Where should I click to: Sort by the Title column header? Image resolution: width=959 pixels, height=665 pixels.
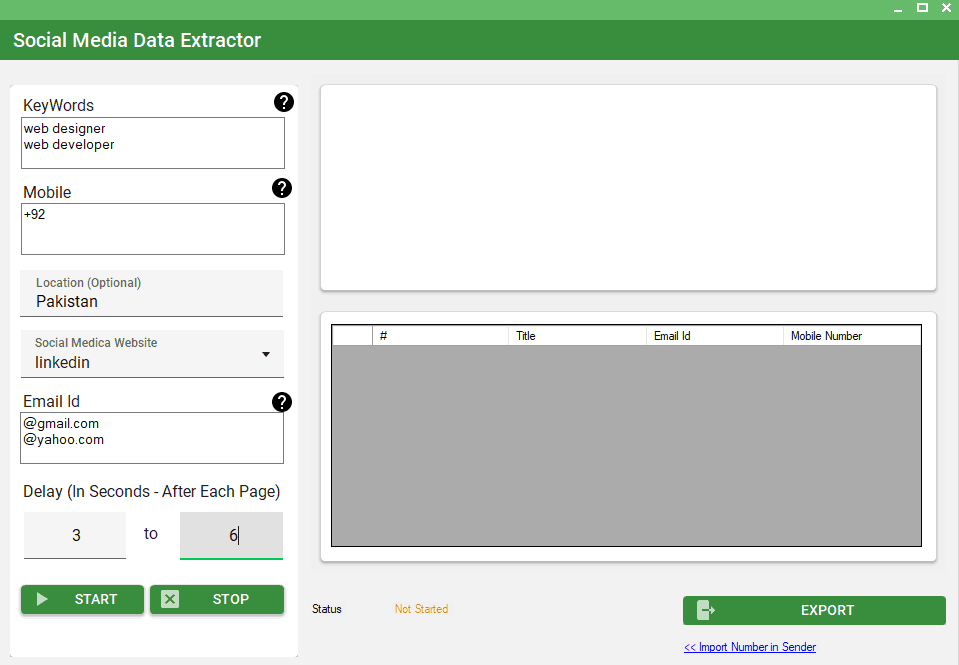(x=577, y=336)
